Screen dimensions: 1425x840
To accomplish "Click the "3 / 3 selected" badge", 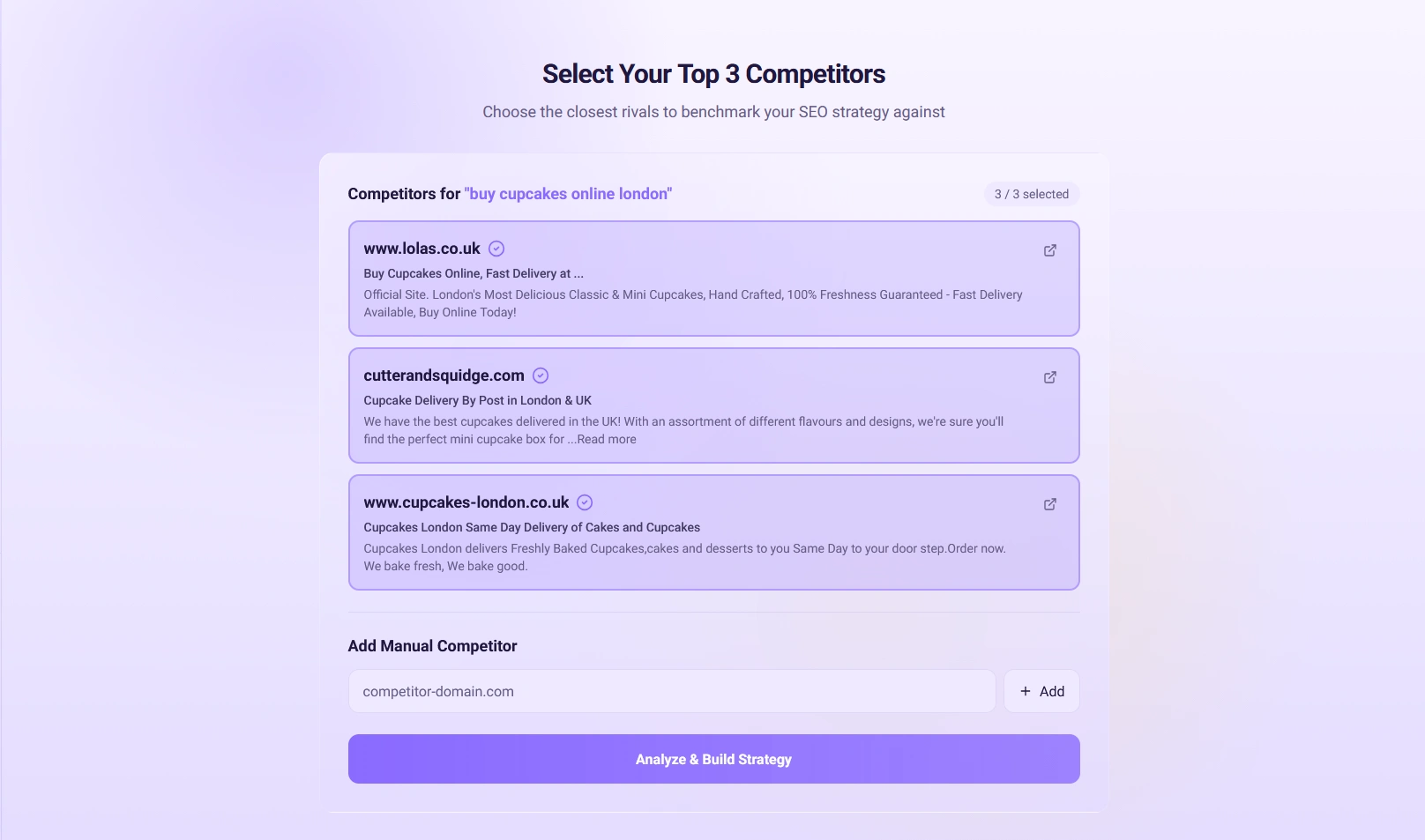I will (x=1031, y=194).
